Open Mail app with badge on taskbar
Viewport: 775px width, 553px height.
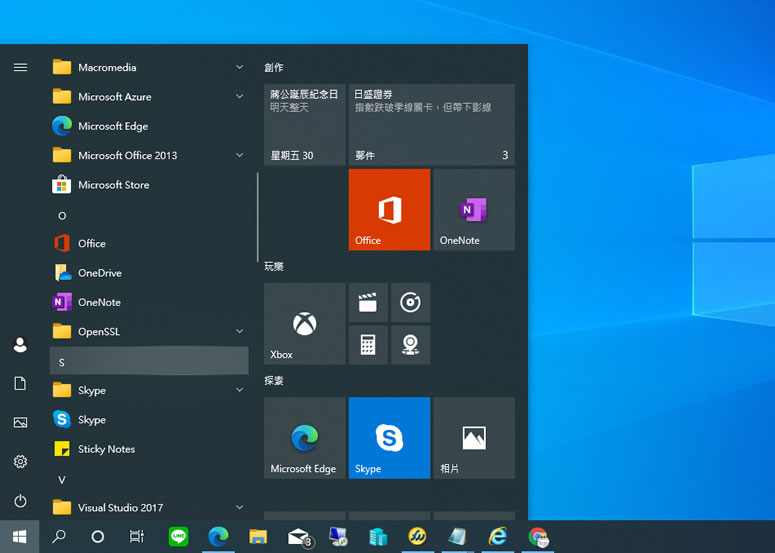pos(300,537)
